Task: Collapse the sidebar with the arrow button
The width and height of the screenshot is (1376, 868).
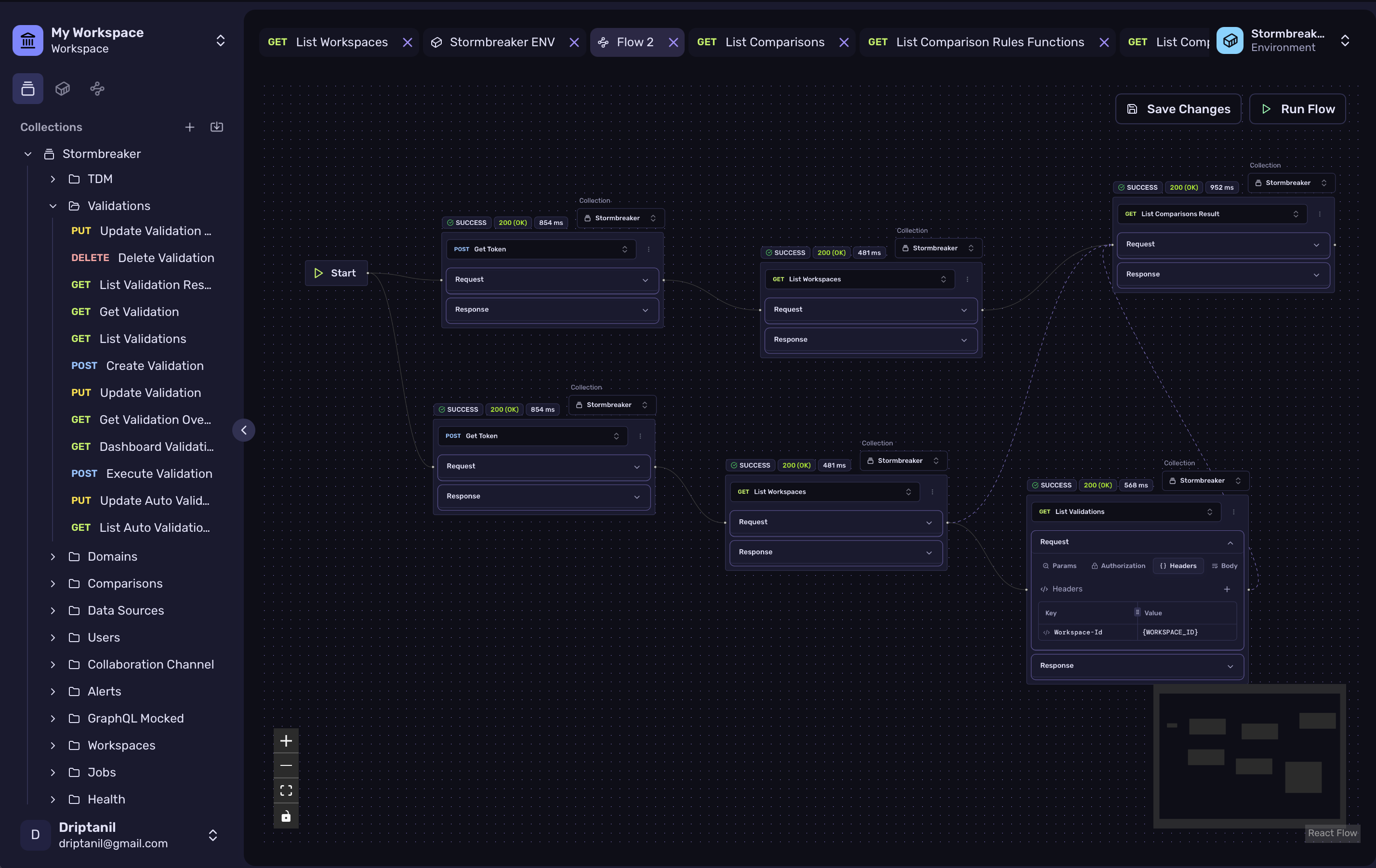Action: coord(244,430)
